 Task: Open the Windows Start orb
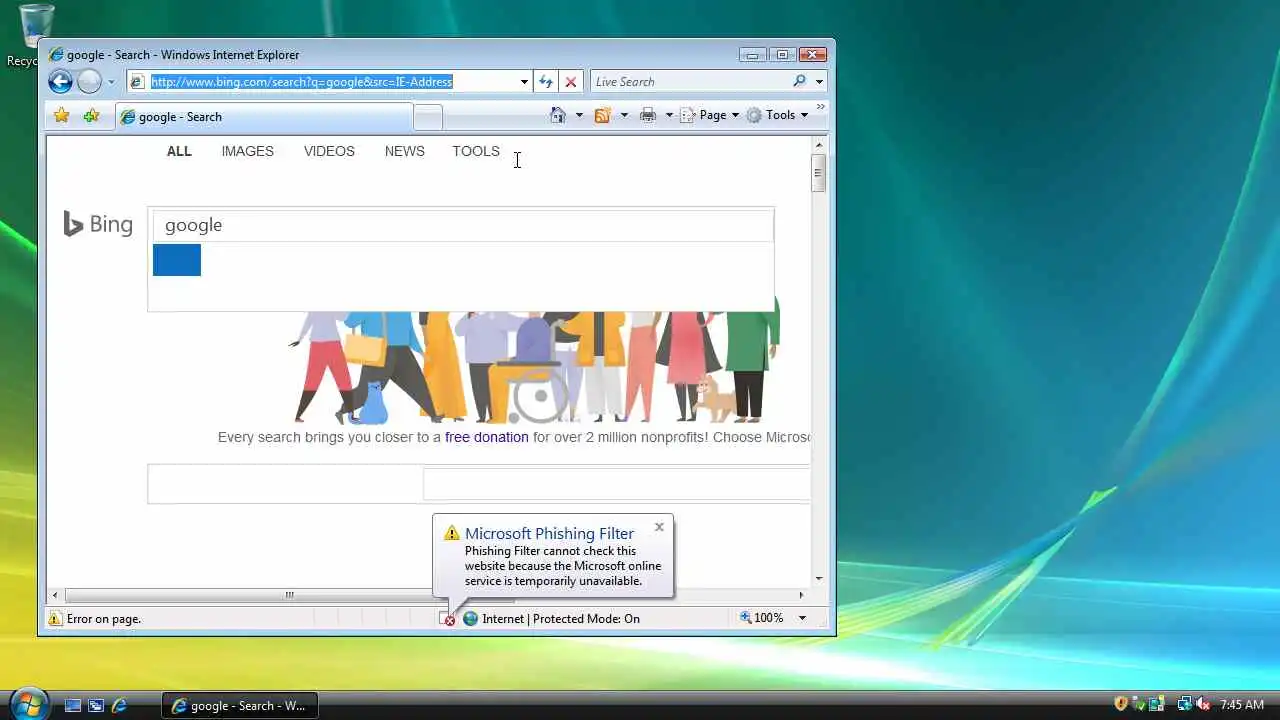(x=27, y=703)
